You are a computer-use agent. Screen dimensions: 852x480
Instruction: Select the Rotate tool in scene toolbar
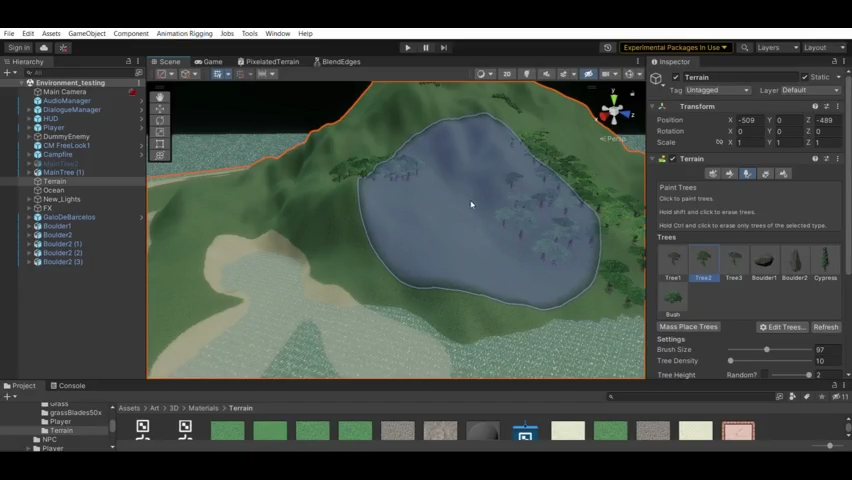[160, 121]
